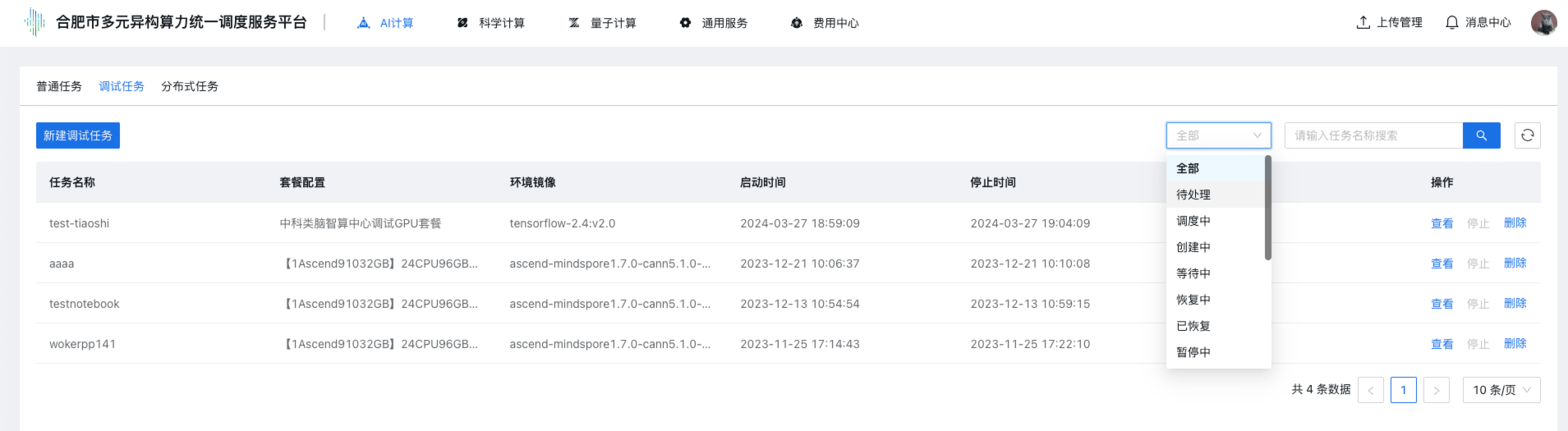Focus the task name search field
This screenshot has width=1568, height=431.
pos(1373,135)
